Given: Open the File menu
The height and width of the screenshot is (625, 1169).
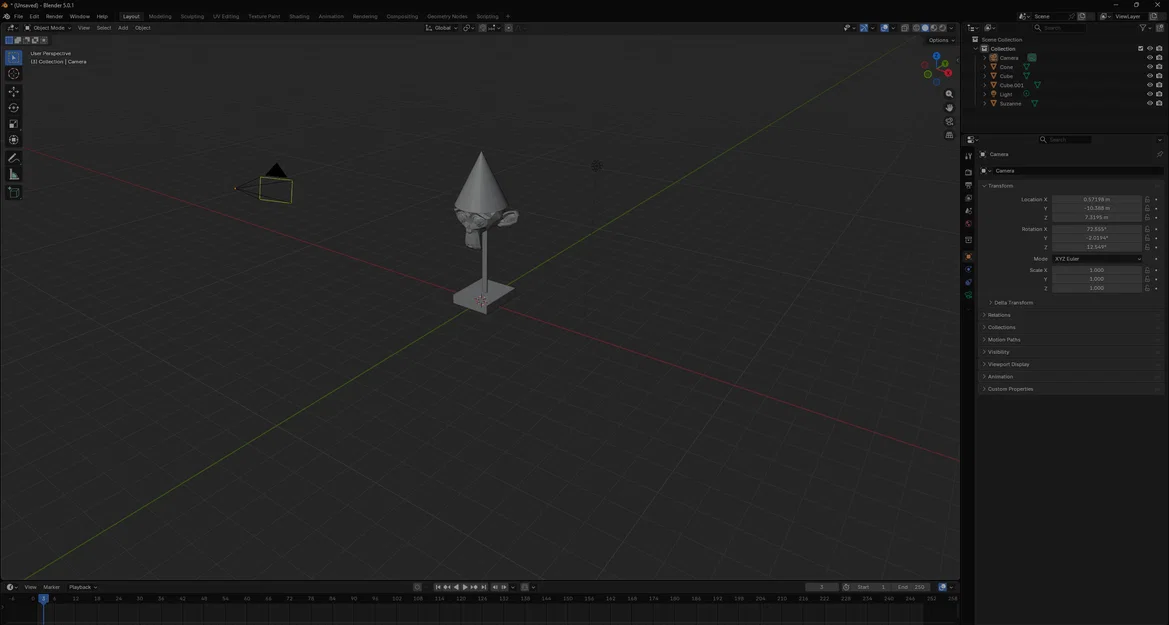Looking at the screenshot, I should click(x=19, y=16).
